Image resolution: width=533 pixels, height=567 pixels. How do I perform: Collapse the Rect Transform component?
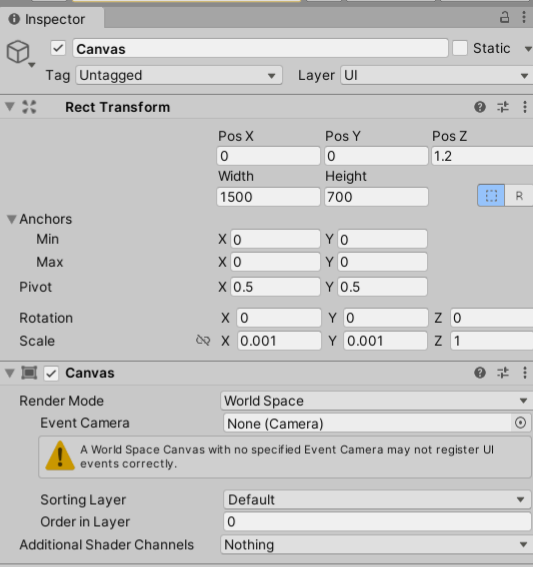tap(10, 107)
